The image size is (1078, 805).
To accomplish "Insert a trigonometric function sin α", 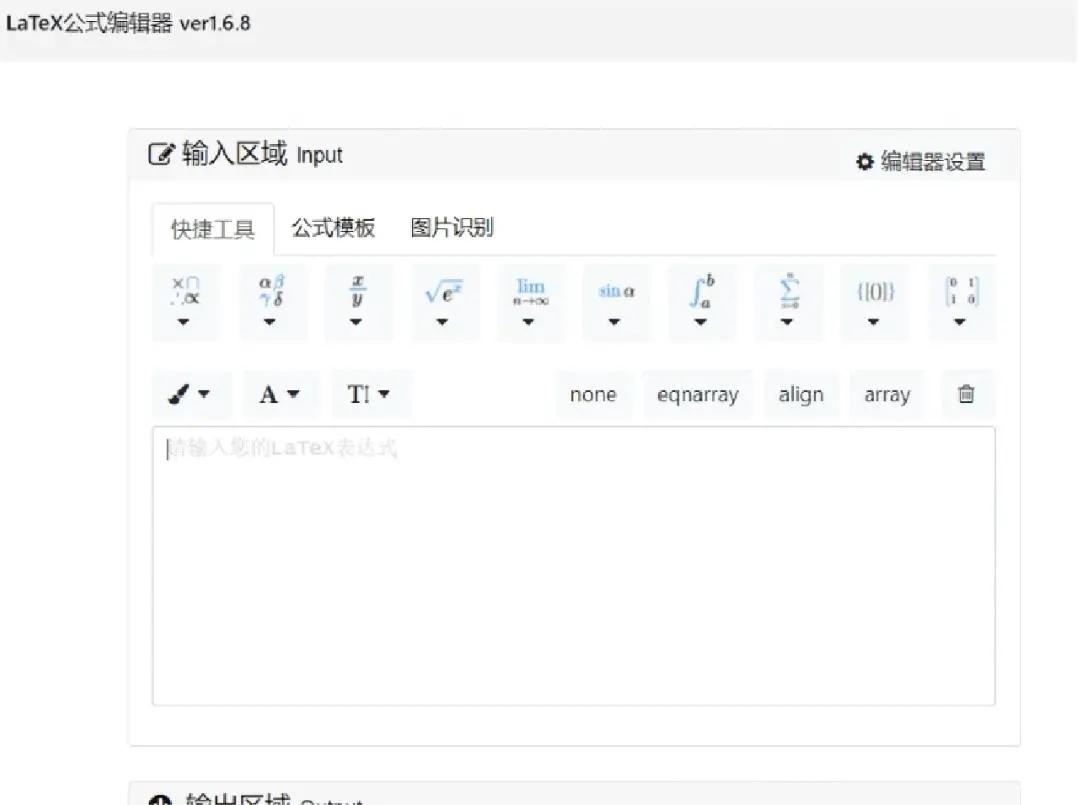I will tap(616, 290).
